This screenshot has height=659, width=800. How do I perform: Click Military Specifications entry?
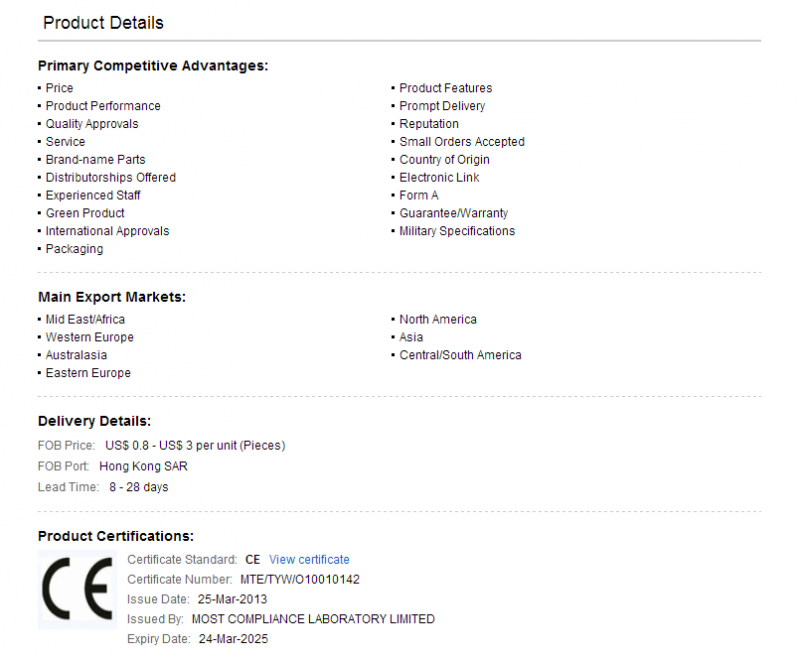(x=457, y=231)
